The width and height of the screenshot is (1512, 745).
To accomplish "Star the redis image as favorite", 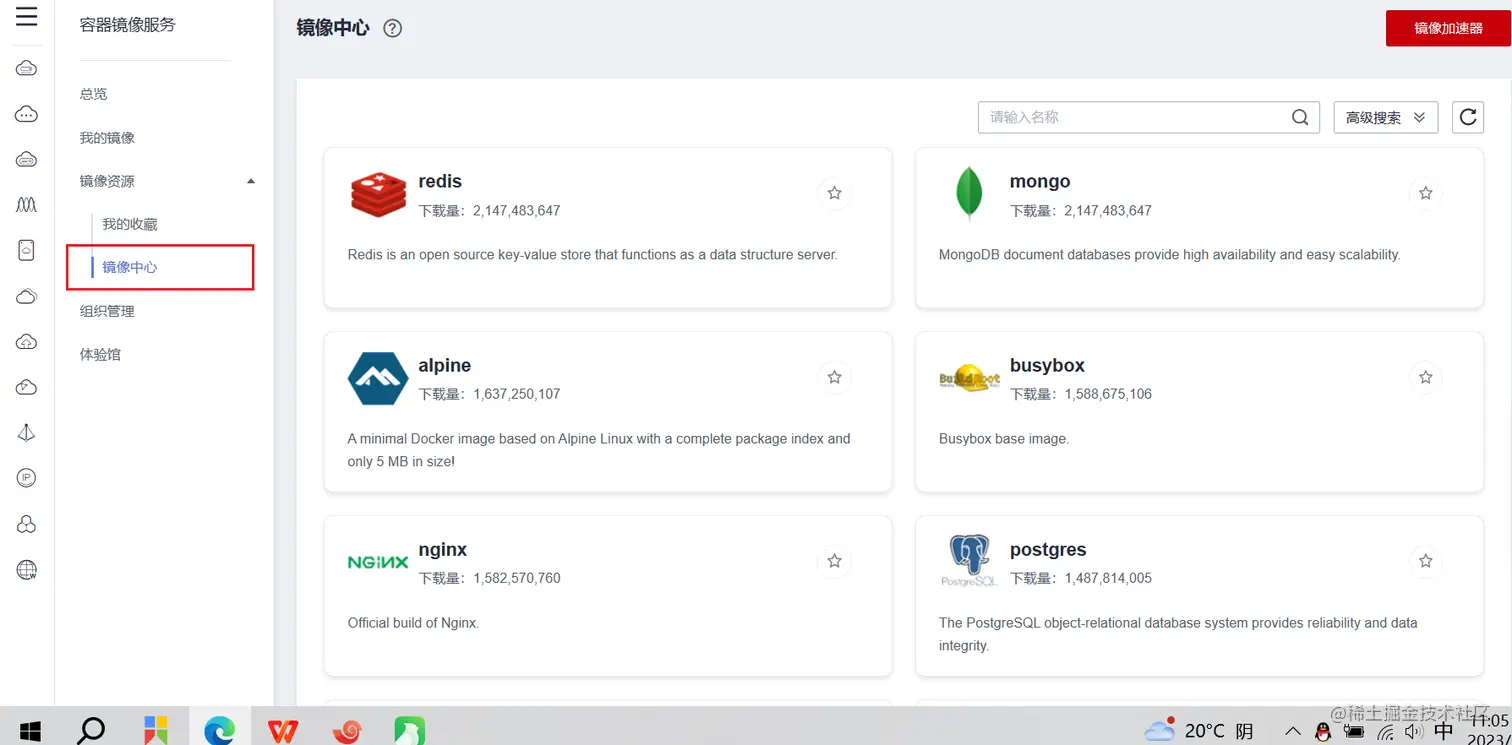I will click(834, 193).
